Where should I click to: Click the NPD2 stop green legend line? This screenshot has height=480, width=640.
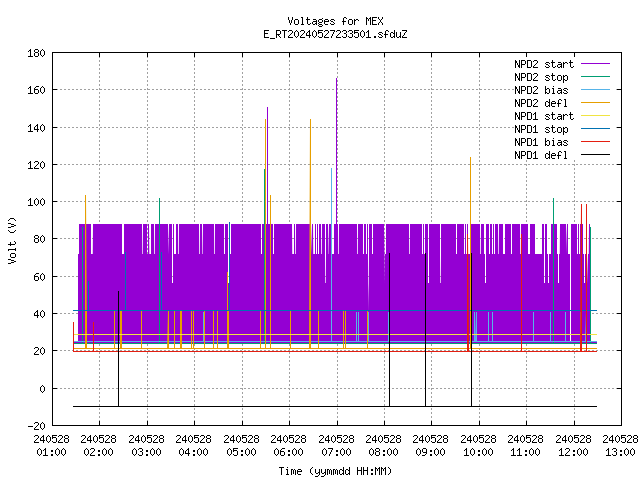(595, 77)
